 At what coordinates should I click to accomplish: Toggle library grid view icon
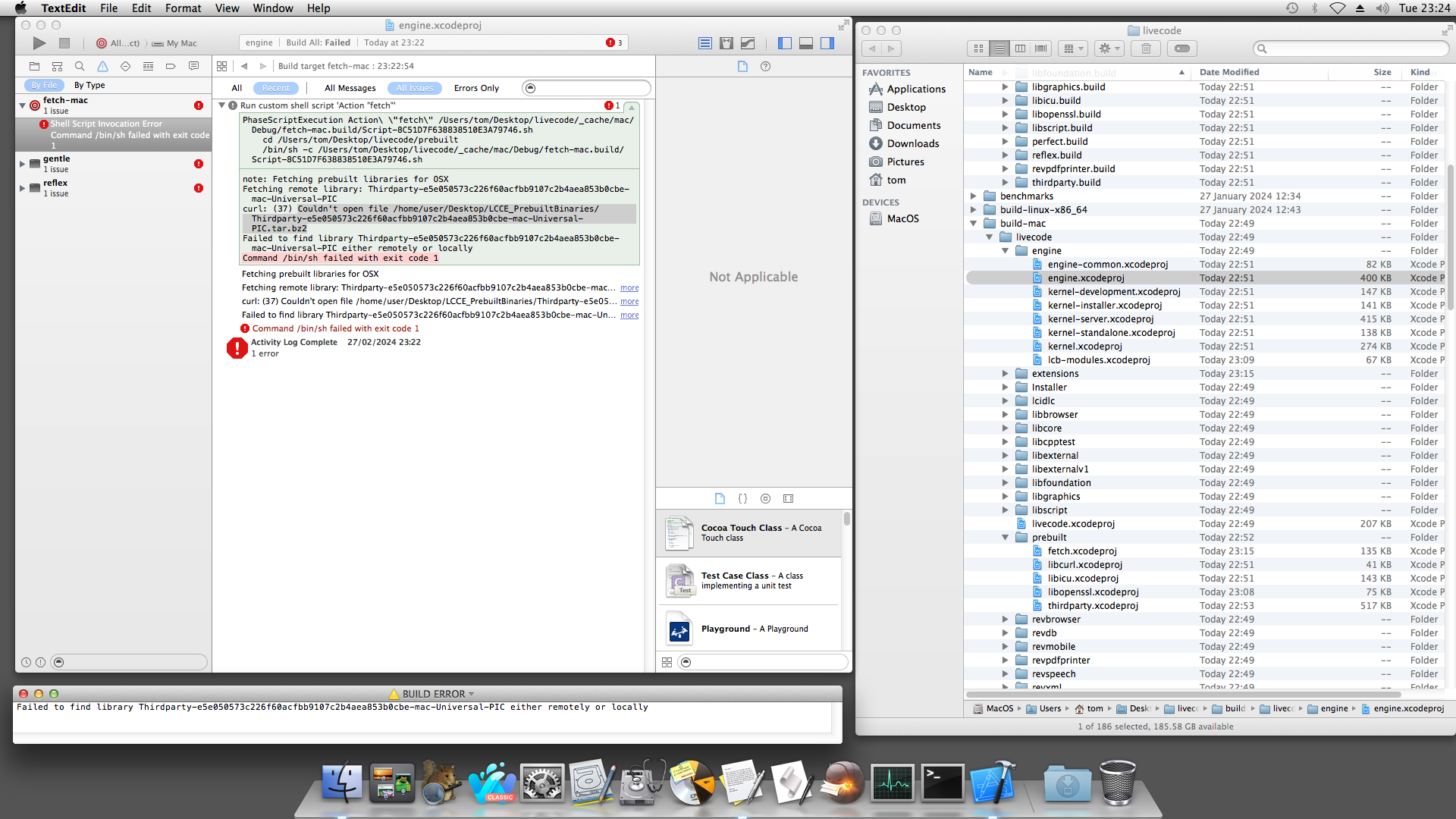coord(667,662)
